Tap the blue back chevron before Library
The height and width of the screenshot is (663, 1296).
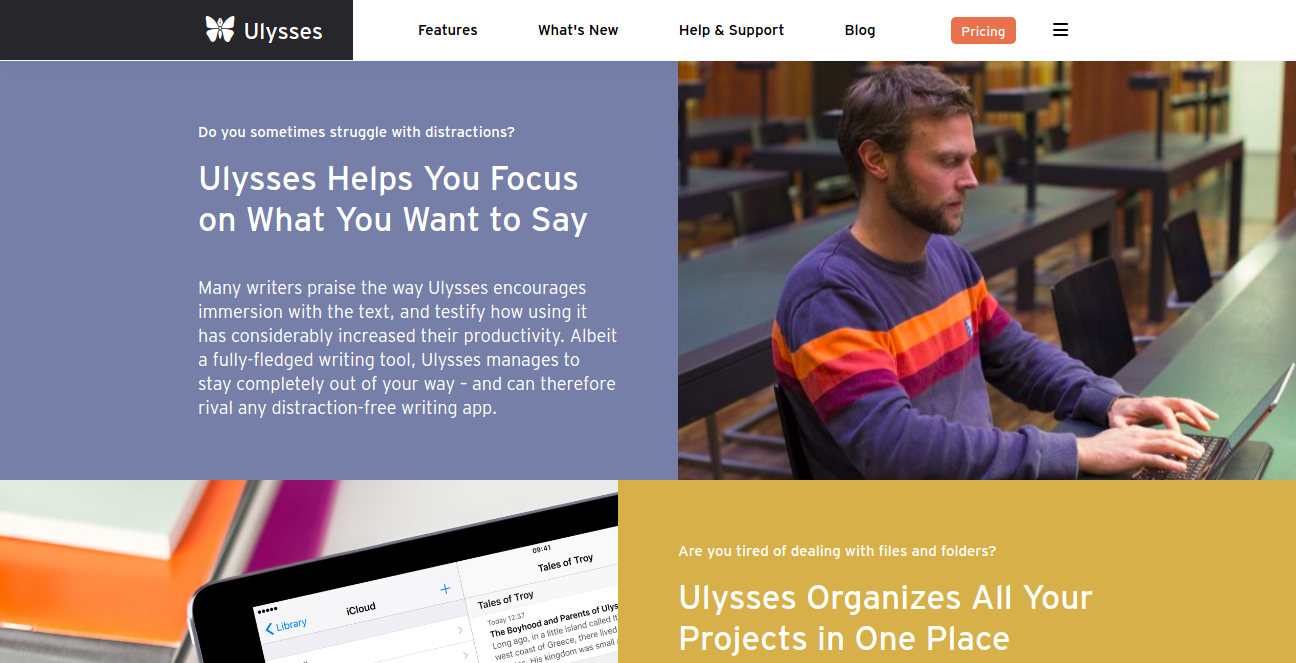[x=269, y=629]
